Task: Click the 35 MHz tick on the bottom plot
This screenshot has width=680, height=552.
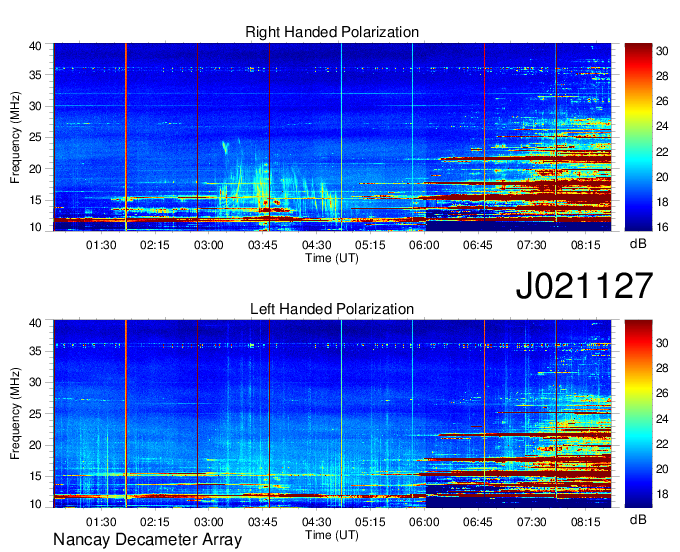Action: 36,351
